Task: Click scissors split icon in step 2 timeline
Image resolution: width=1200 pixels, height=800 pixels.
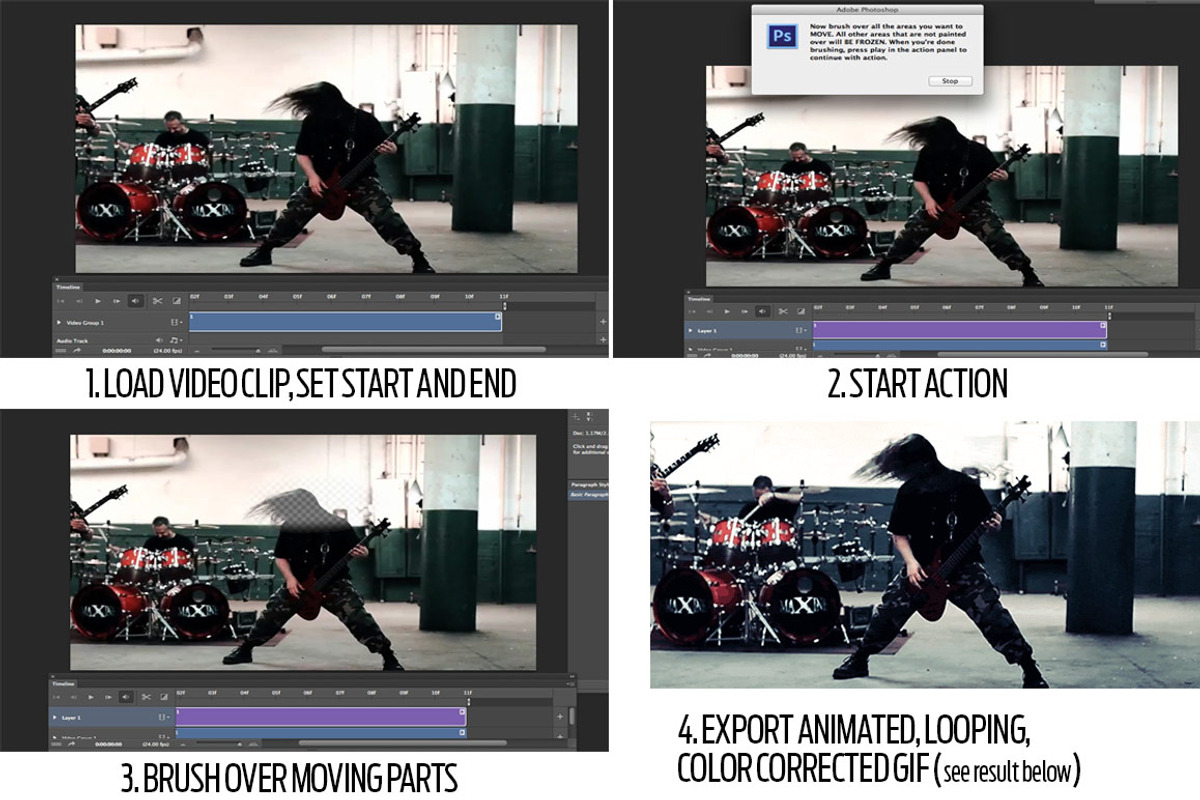Action: coord(782,311)
